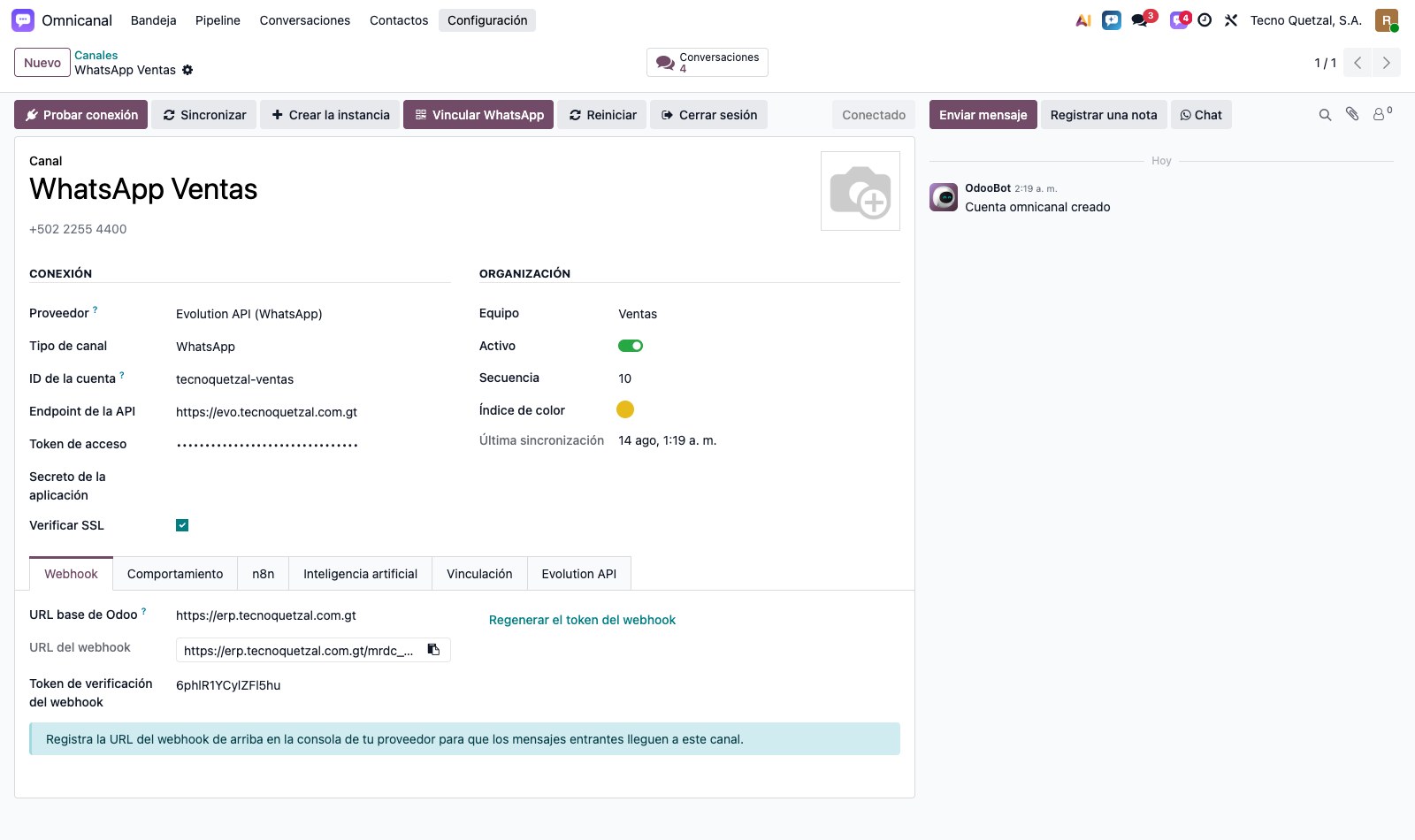Click Registrar una nota button

click(x=1104, y=115)
